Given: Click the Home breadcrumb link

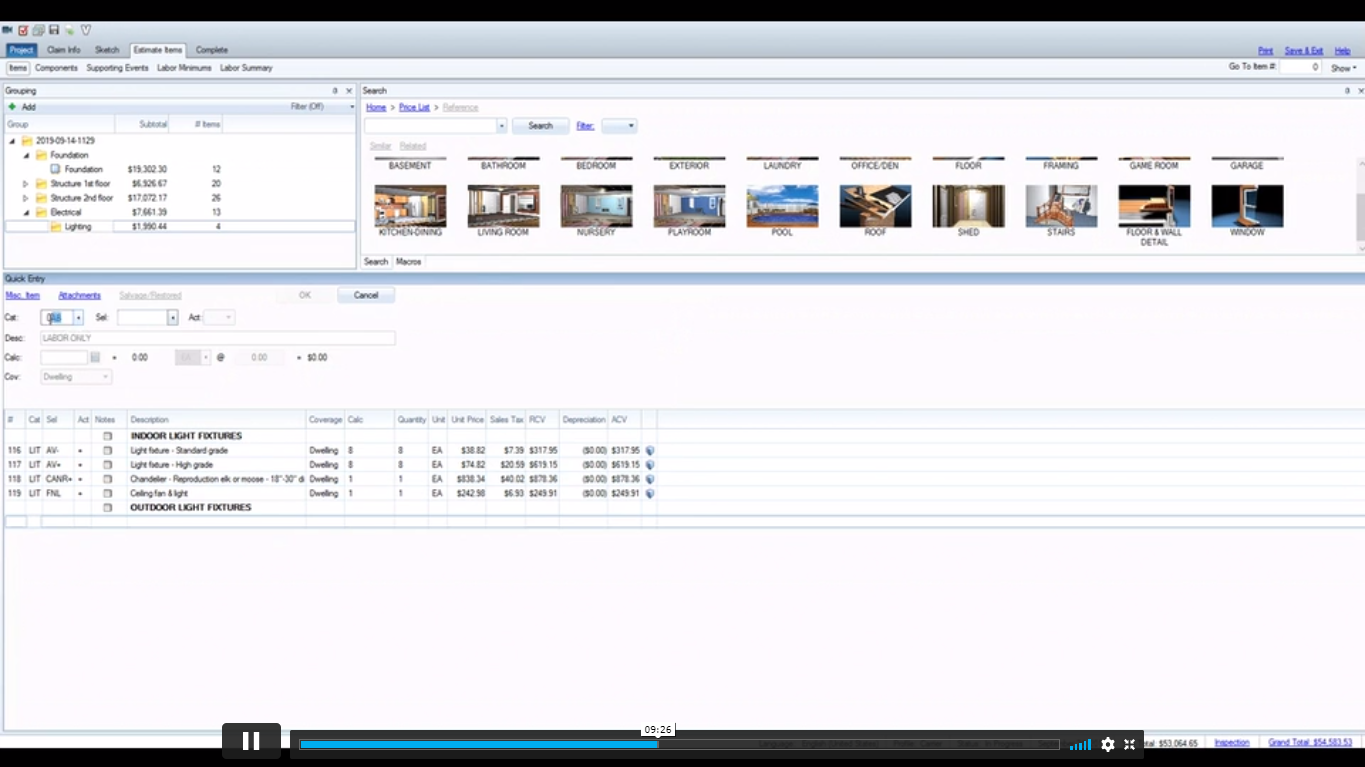Looking at the screenshot, I should [x=376, y=107].
